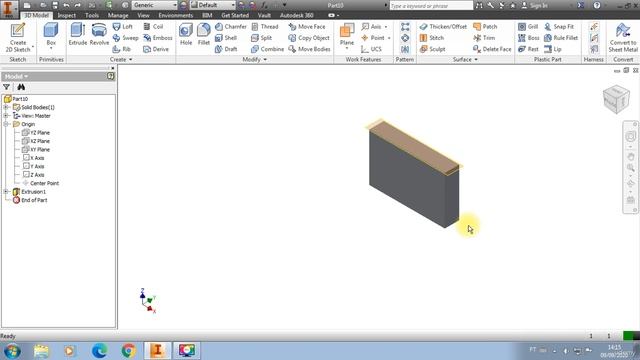This screenshot has width=640, height=360.
Task: Open the Model browser dropdown
Action: (x=17, y=76)
